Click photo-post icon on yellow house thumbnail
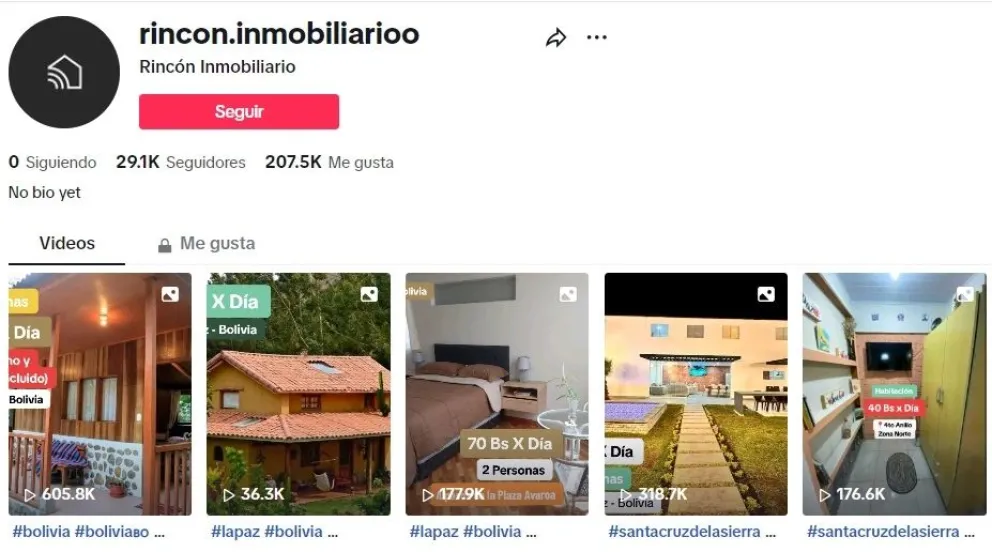This screenshot has width=992, height=552. coord(369,294)
